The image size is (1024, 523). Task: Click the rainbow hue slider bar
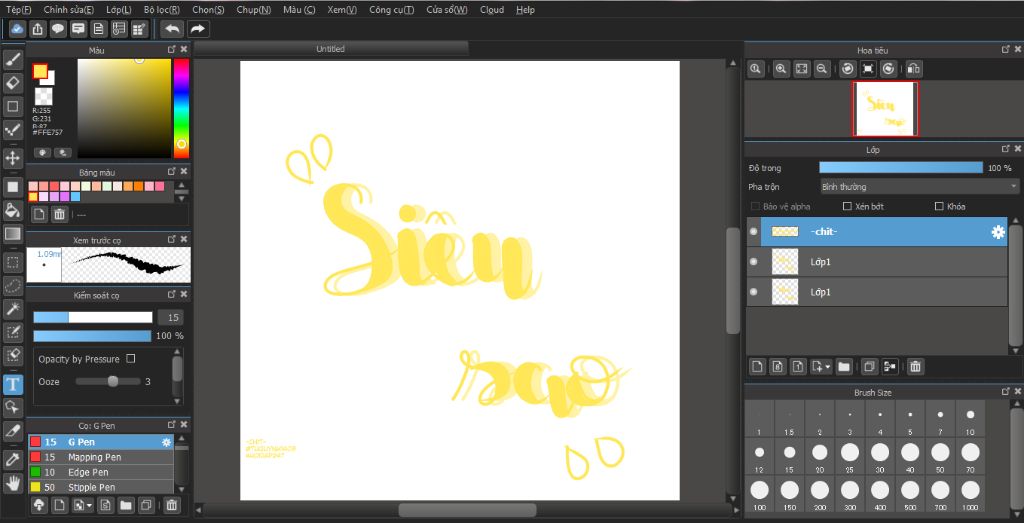[181, 108]
